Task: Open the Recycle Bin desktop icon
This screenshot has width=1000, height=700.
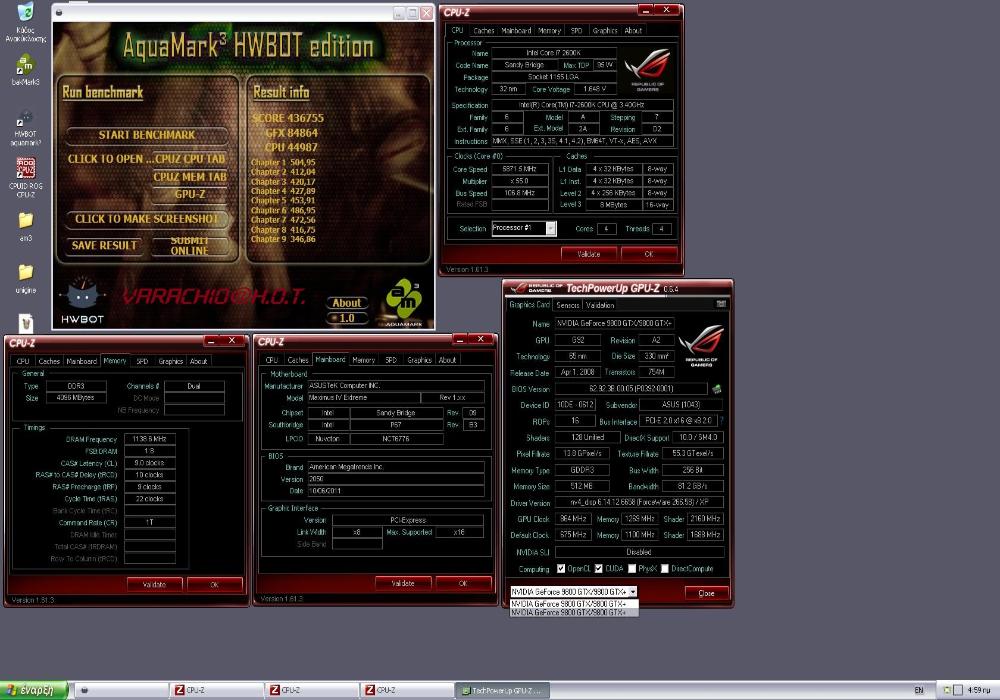Action: (x=26, y=11)
